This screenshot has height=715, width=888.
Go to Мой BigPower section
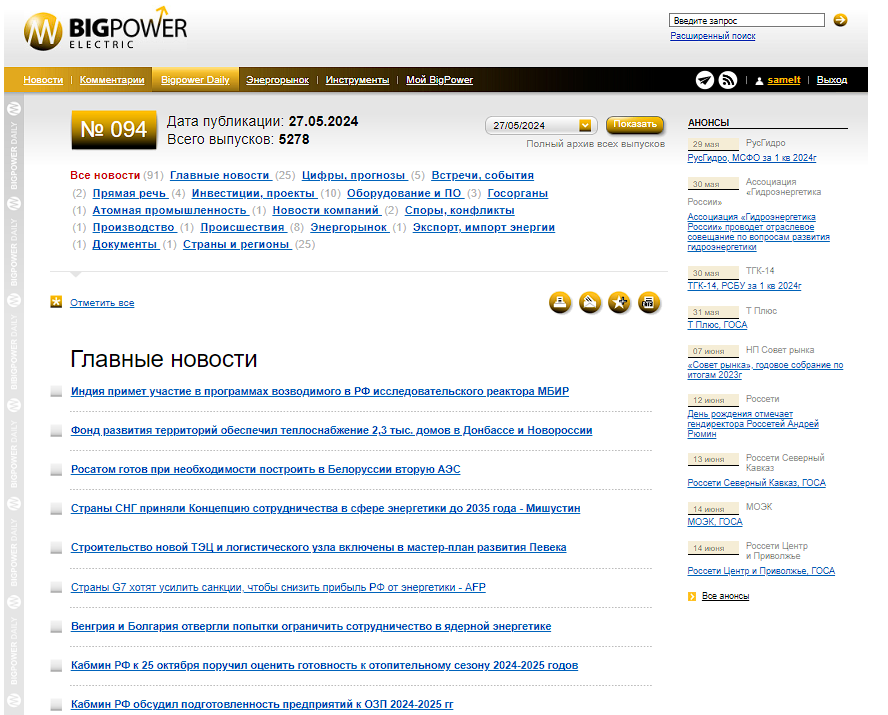click(439, 80)
